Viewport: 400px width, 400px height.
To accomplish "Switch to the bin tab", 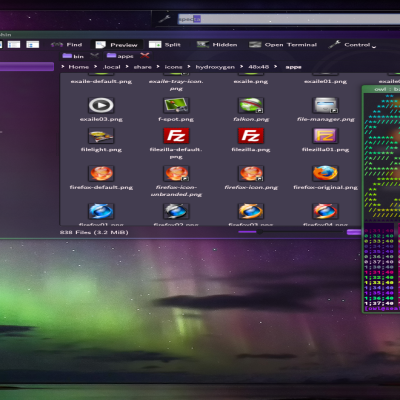I will pyautogui.click(x=73, y=56).
